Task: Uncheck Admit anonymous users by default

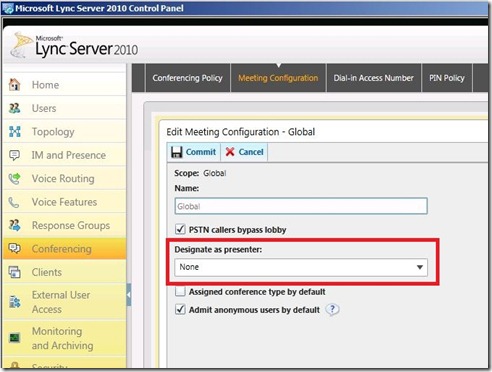Action: [x=180, y=310]
